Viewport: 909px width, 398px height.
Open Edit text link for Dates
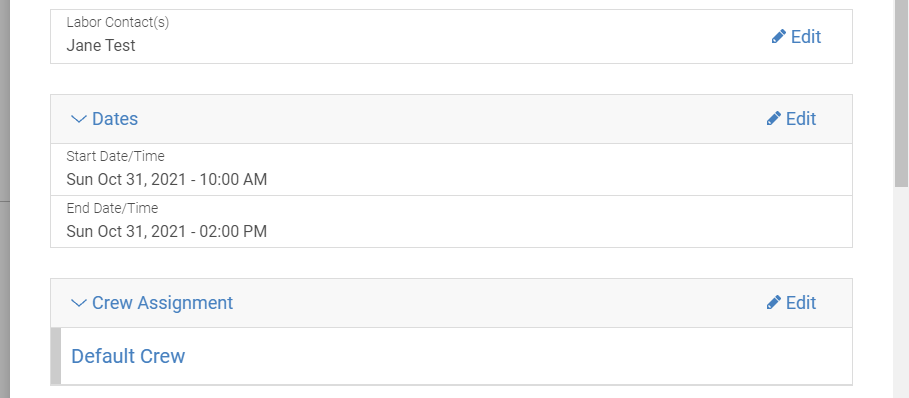[801, 118]
